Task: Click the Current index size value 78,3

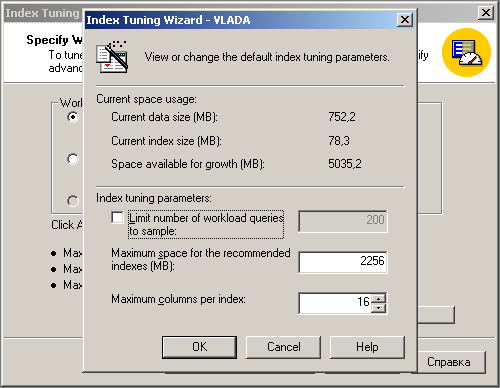Action: [339, 141]
